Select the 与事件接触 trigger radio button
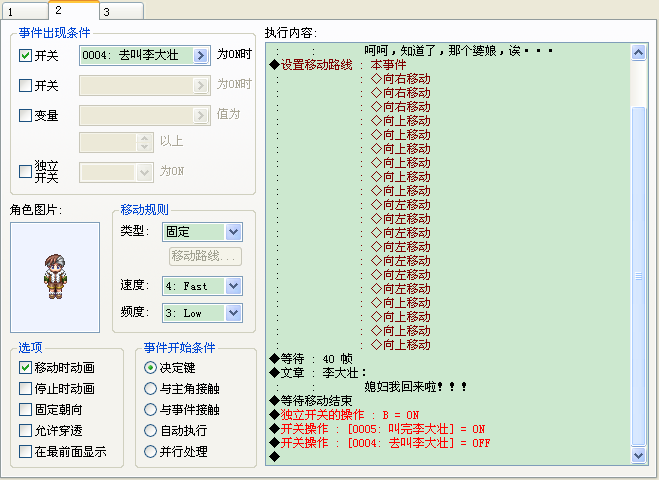Viewport: 659px width, 480px height. pyautogui.click(x=150, y=409)
